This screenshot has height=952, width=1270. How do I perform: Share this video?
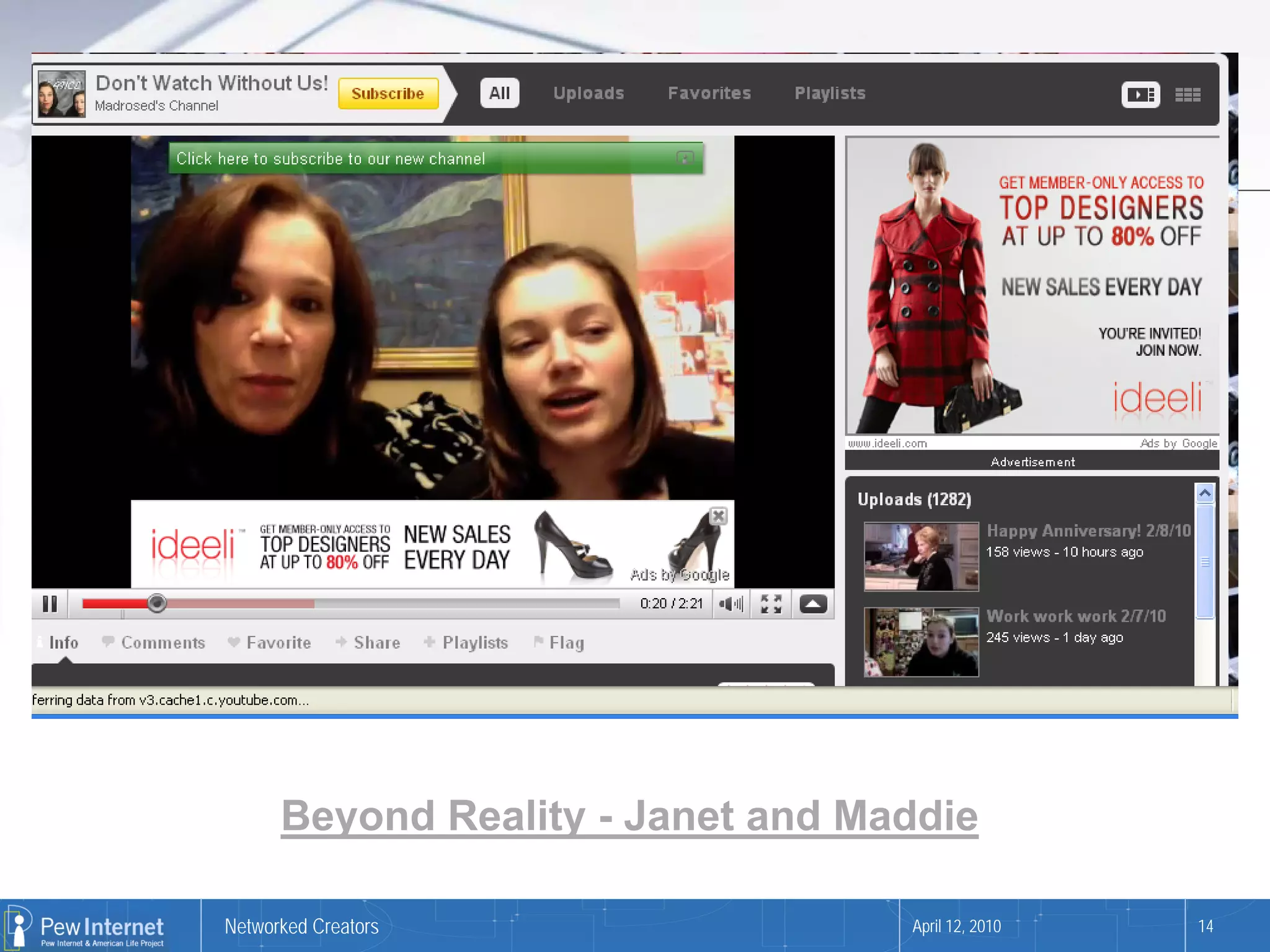[x=368, y=643]
